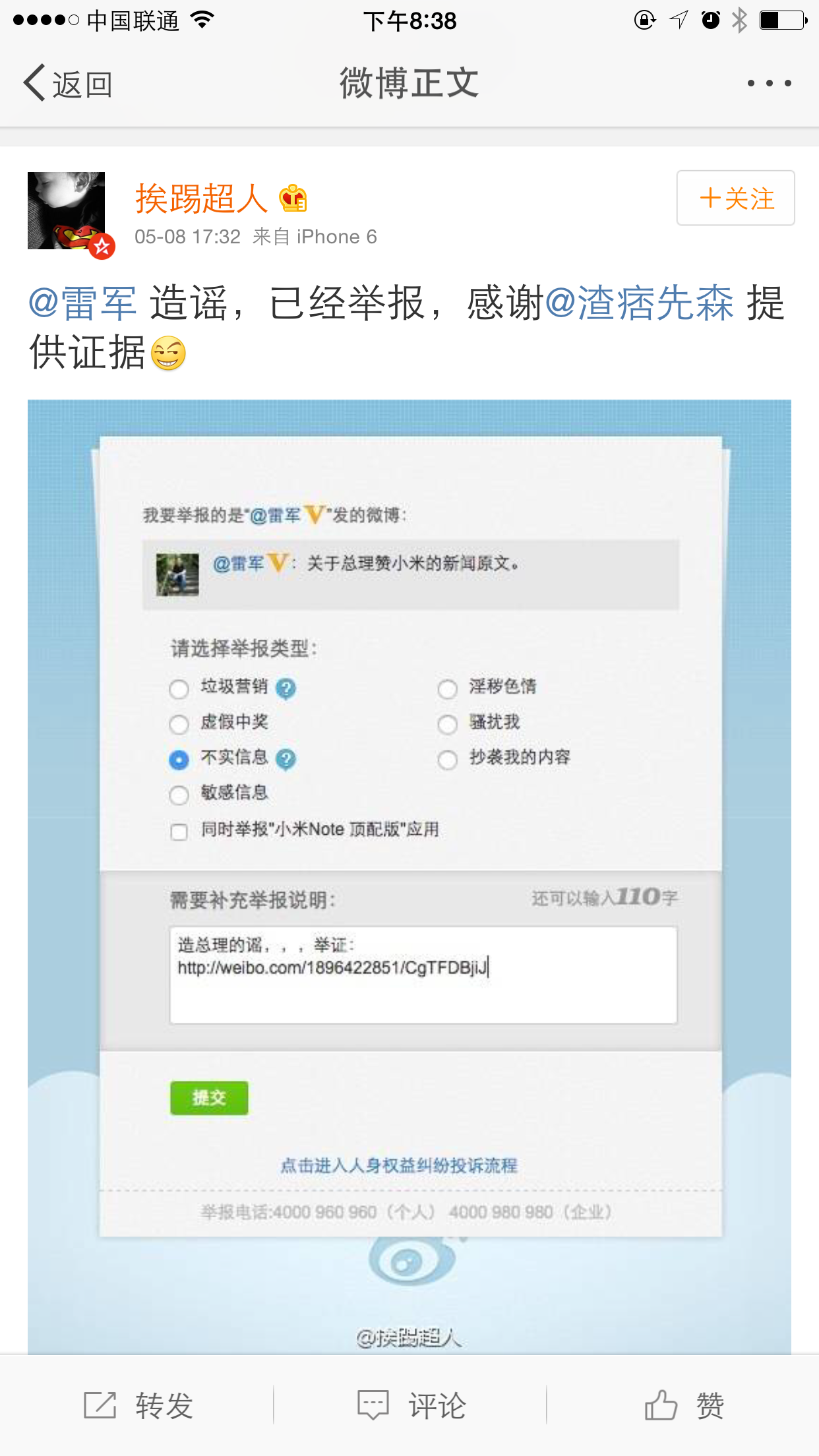Tap the smirking emoji in post
Image resolution: width=819 pixels, height=1456 pixels.
(x=168, y=353)
